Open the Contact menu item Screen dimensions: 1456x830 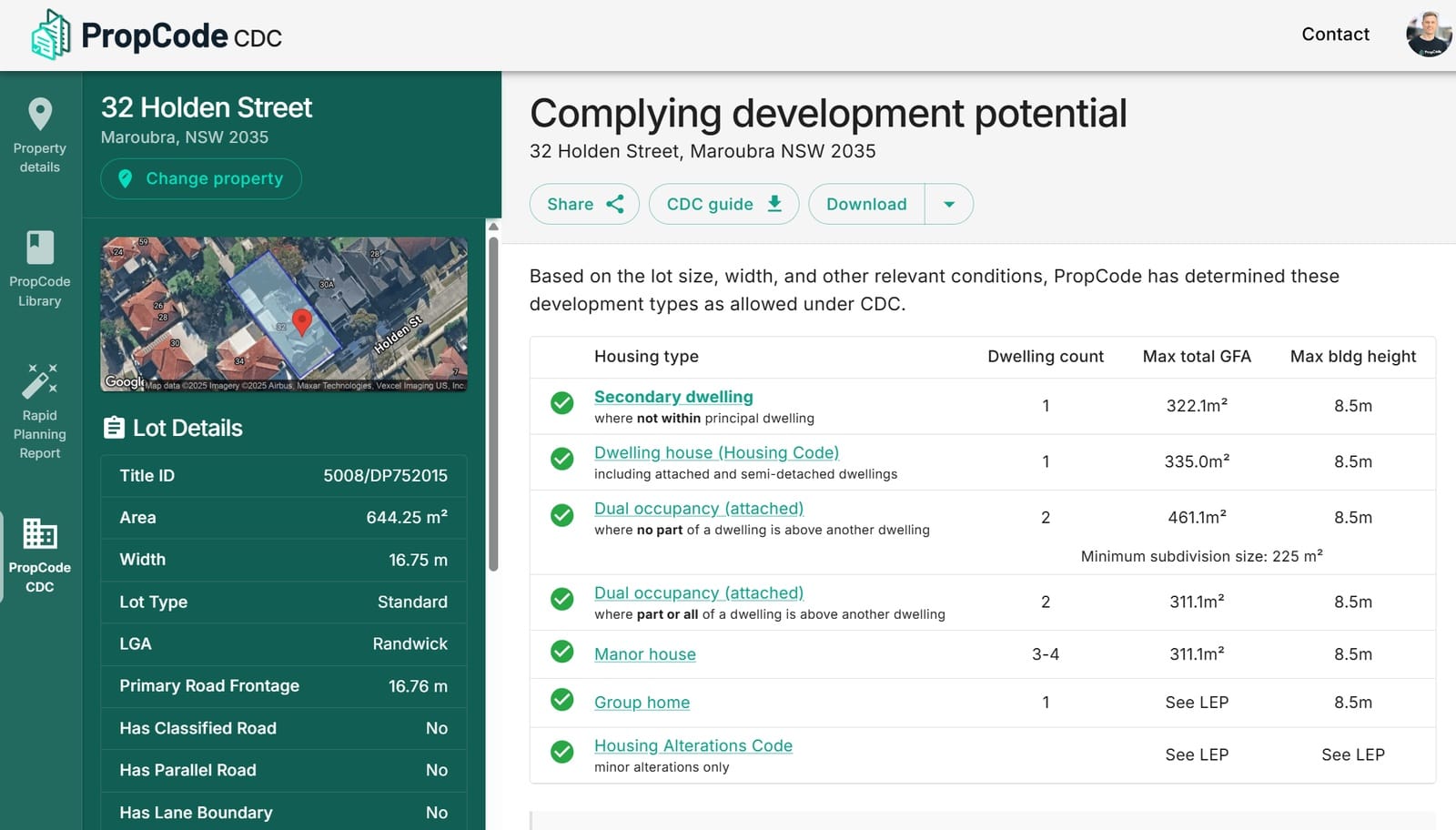1335,35
